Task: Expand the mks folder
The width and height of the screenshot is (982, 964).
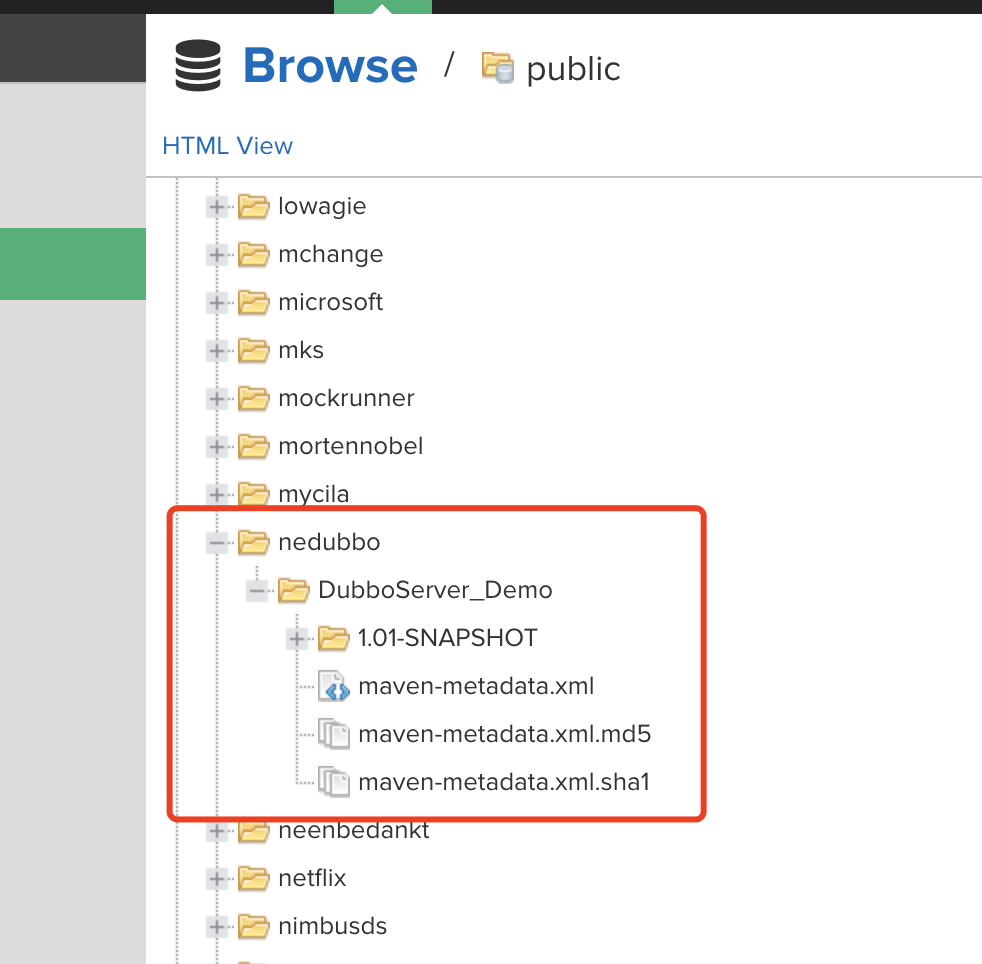Action: [217, 350]
